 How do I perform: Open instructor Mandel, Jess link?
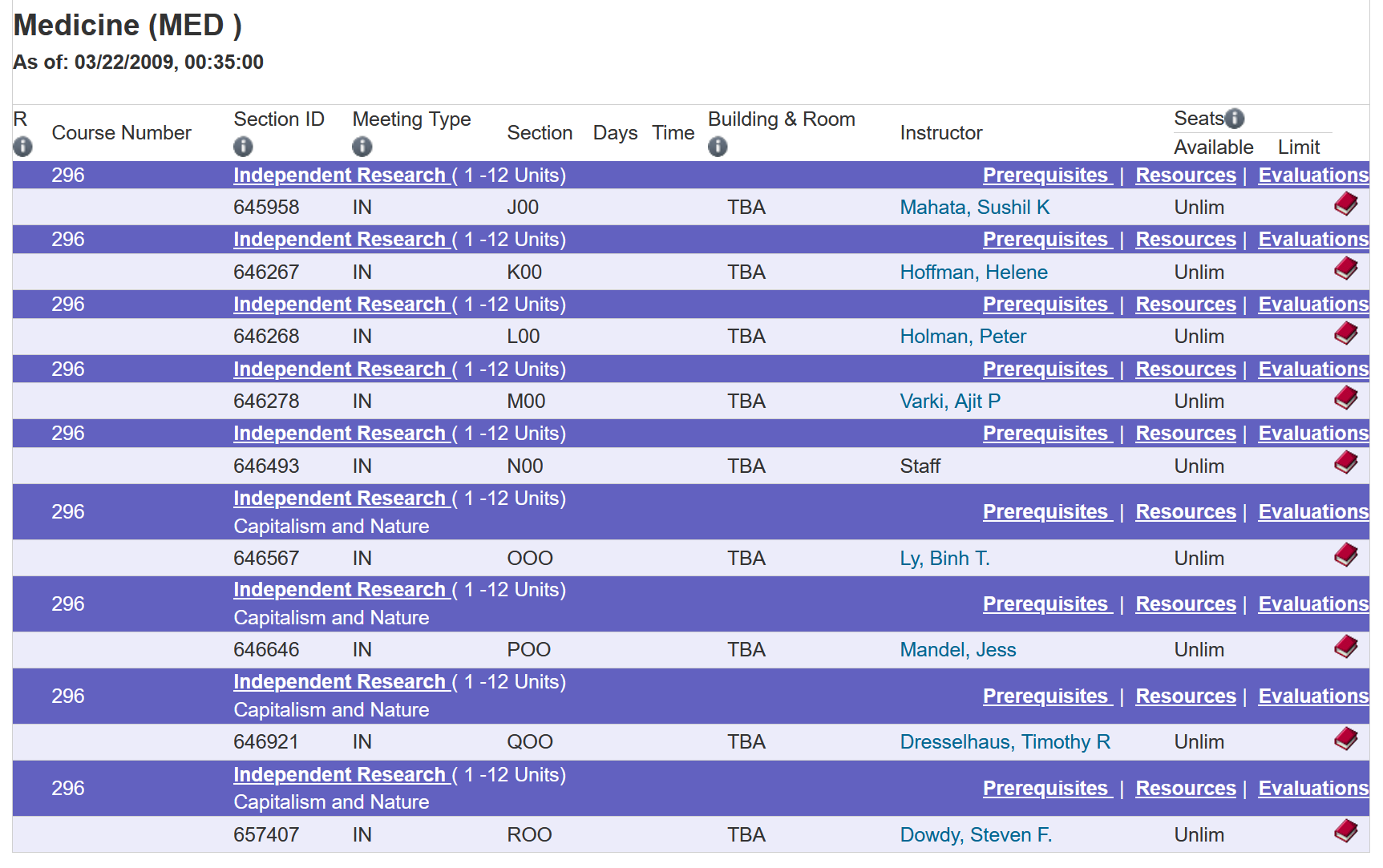click(958, 649)
